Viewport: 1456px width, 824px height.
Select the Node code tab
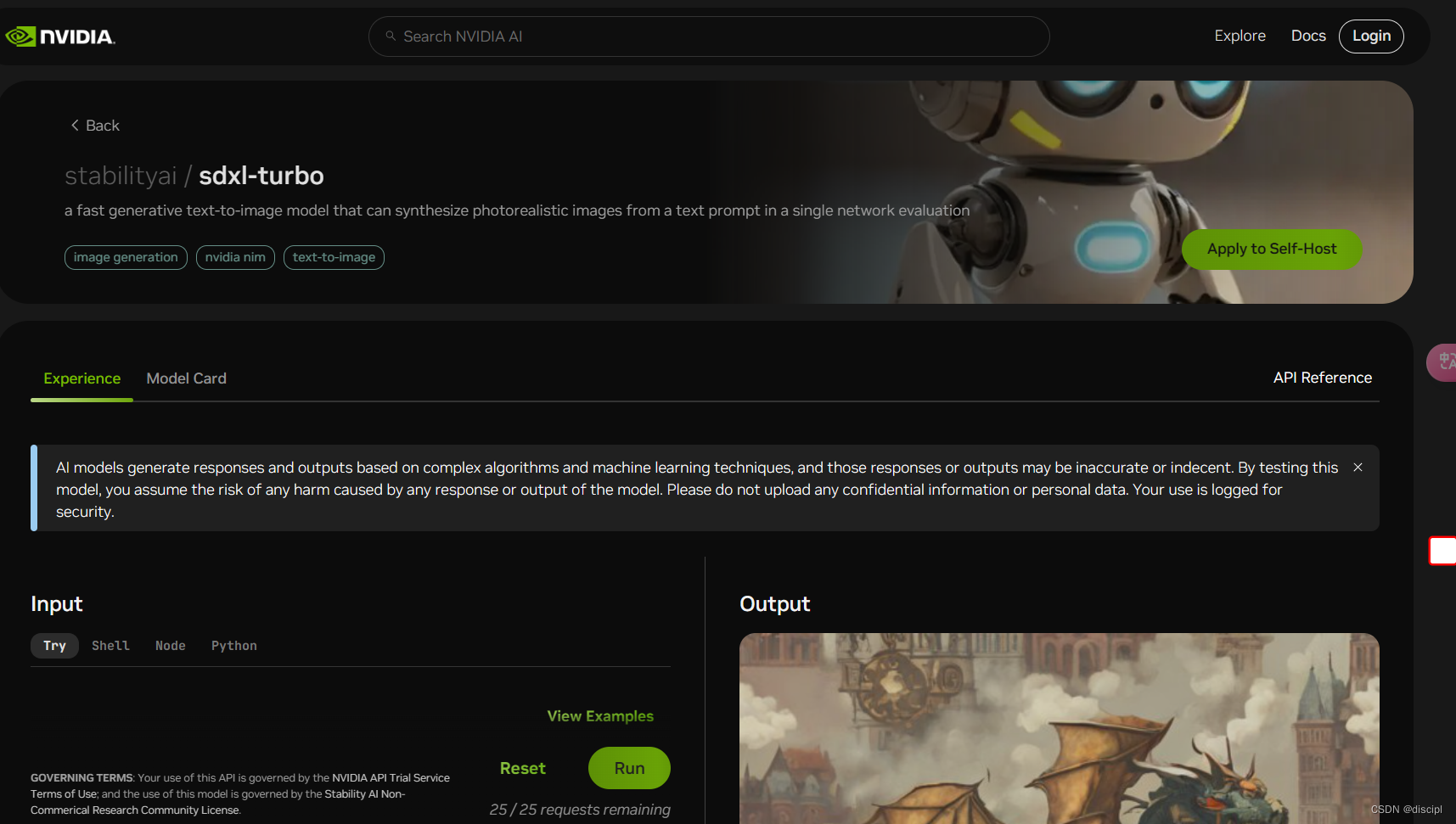click(170, 646)
